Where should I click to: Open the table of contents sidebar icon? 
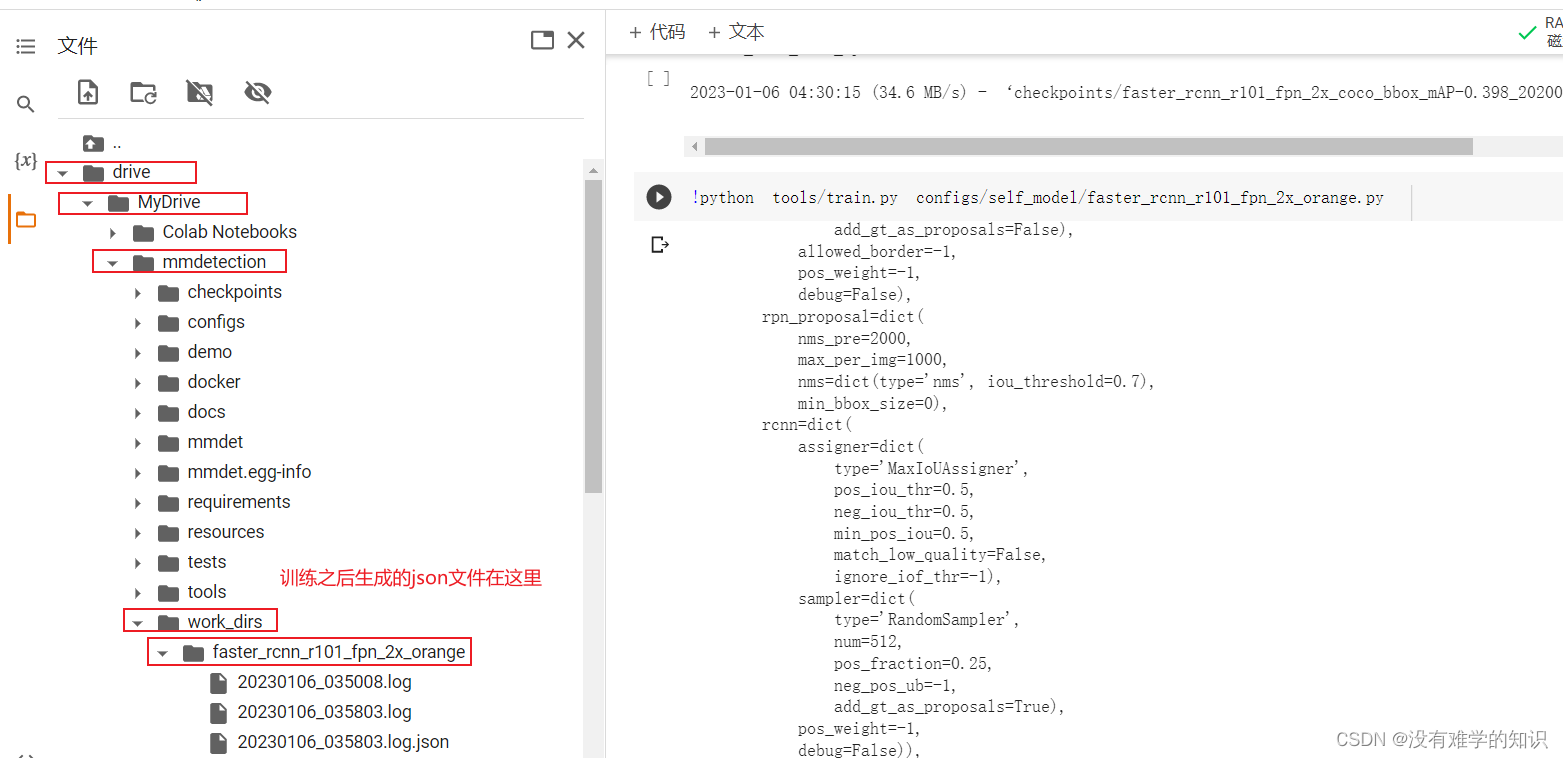coord(26,46)
